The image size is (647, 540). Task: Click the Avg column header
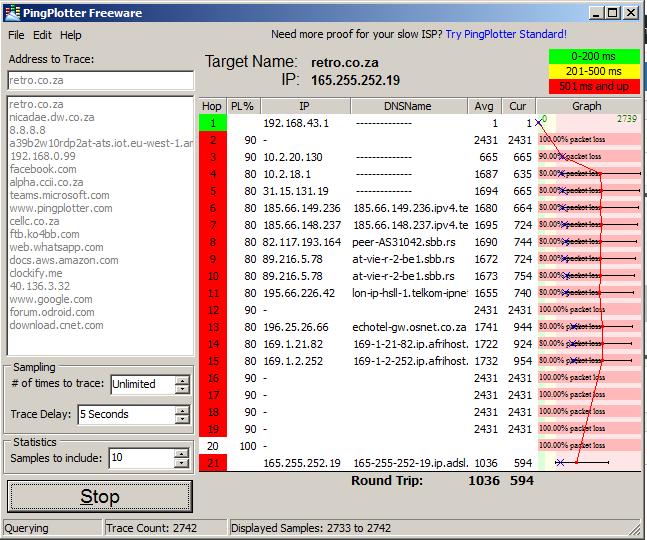coord(484,106)
